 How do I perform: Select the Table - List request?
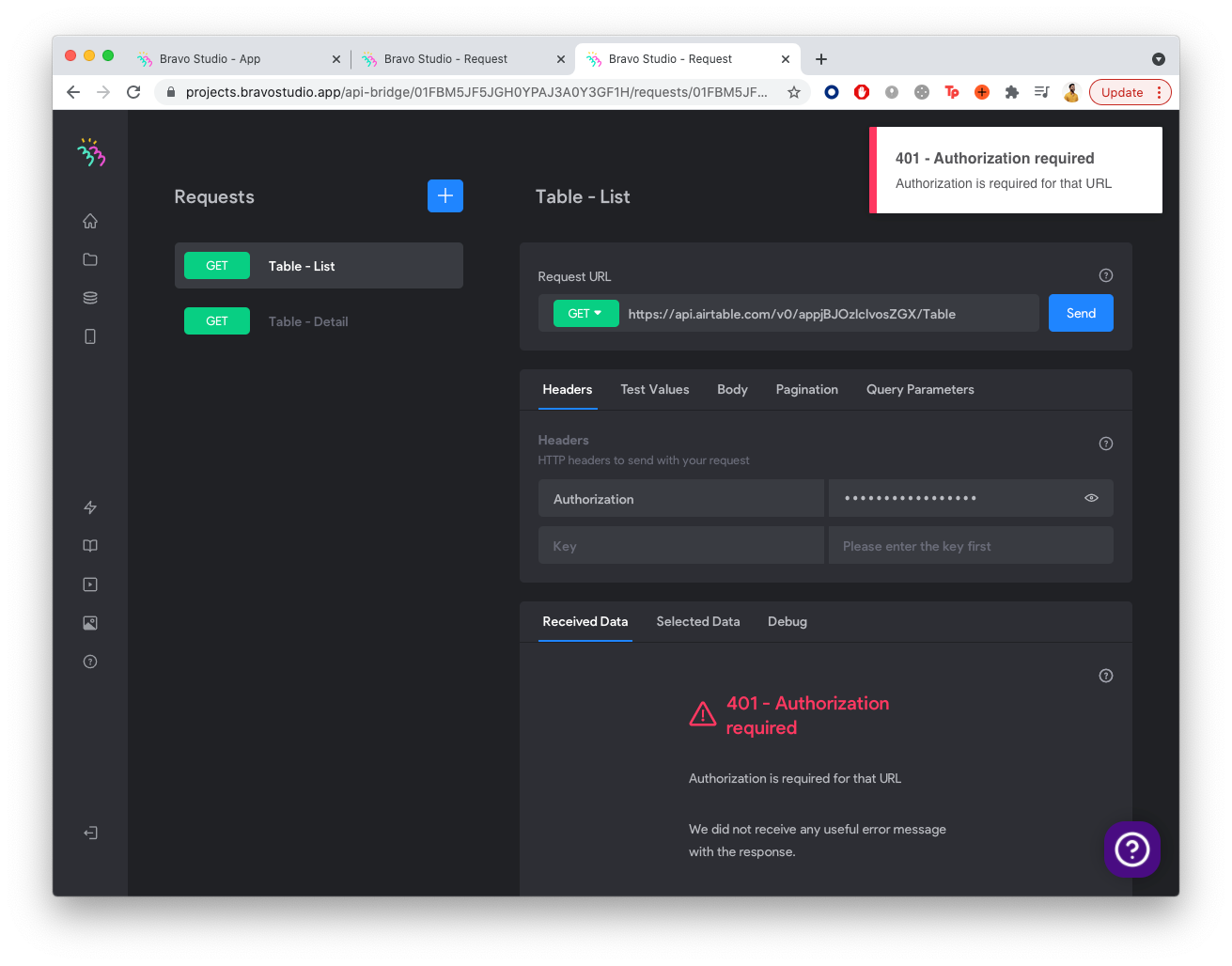click(319, 266)
